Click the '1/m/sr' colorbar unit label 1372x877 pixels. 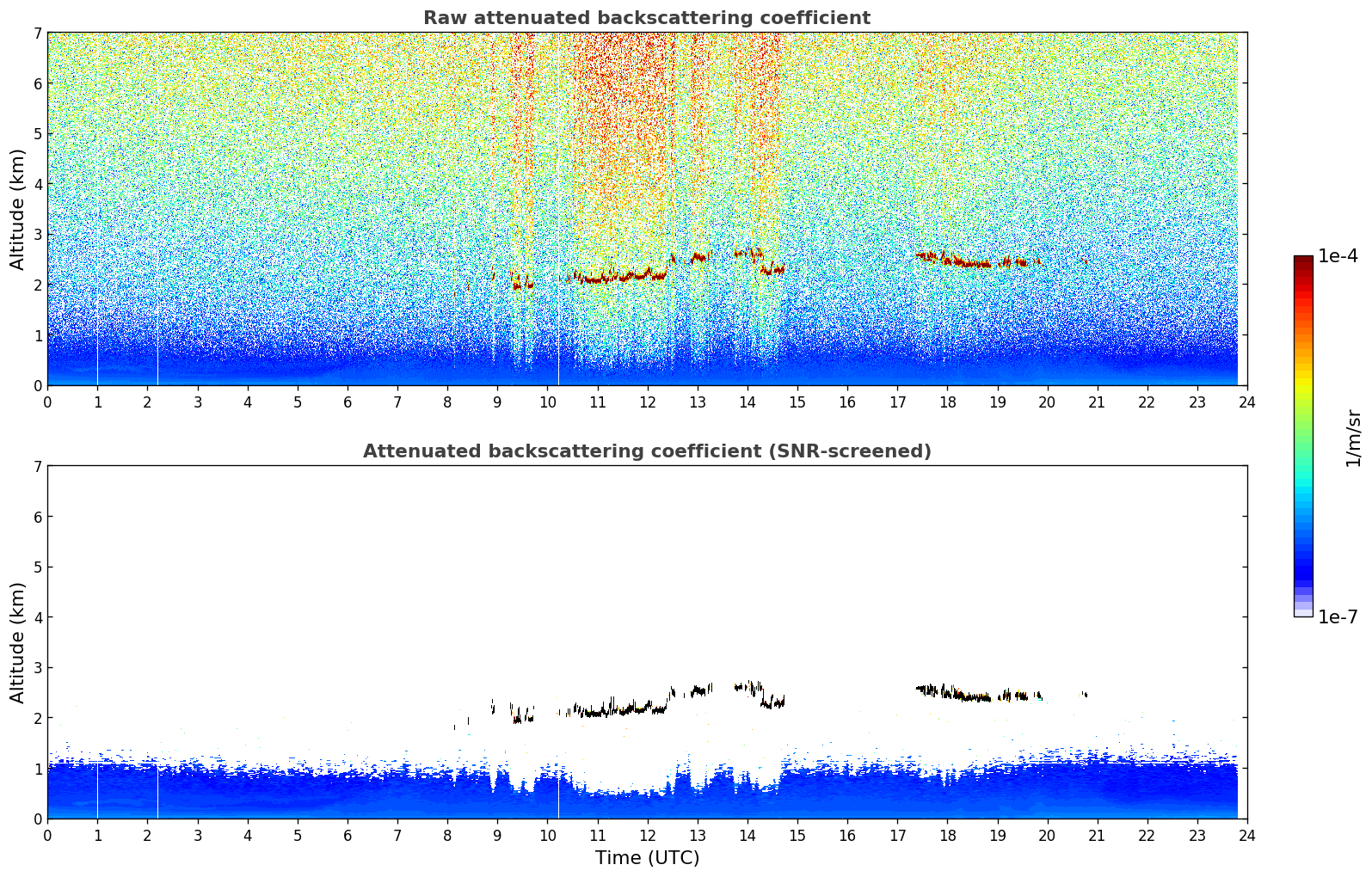tap(1353, 438)
